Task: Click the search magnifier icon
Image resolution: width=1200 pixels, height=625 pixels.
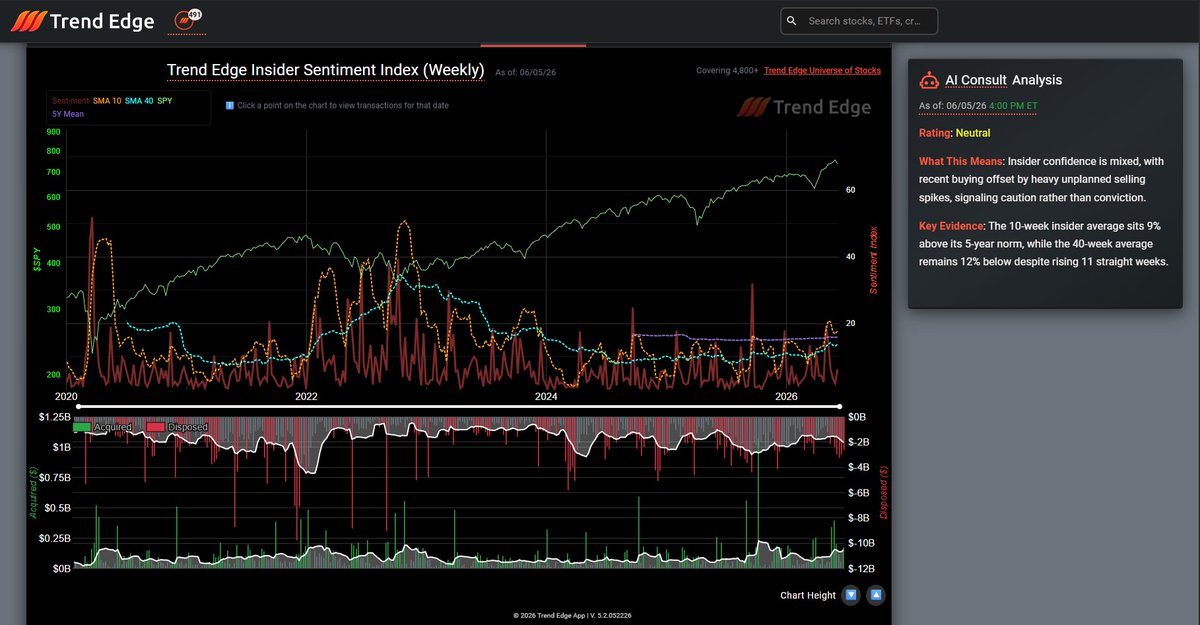Action: click(x=791, y=21)
